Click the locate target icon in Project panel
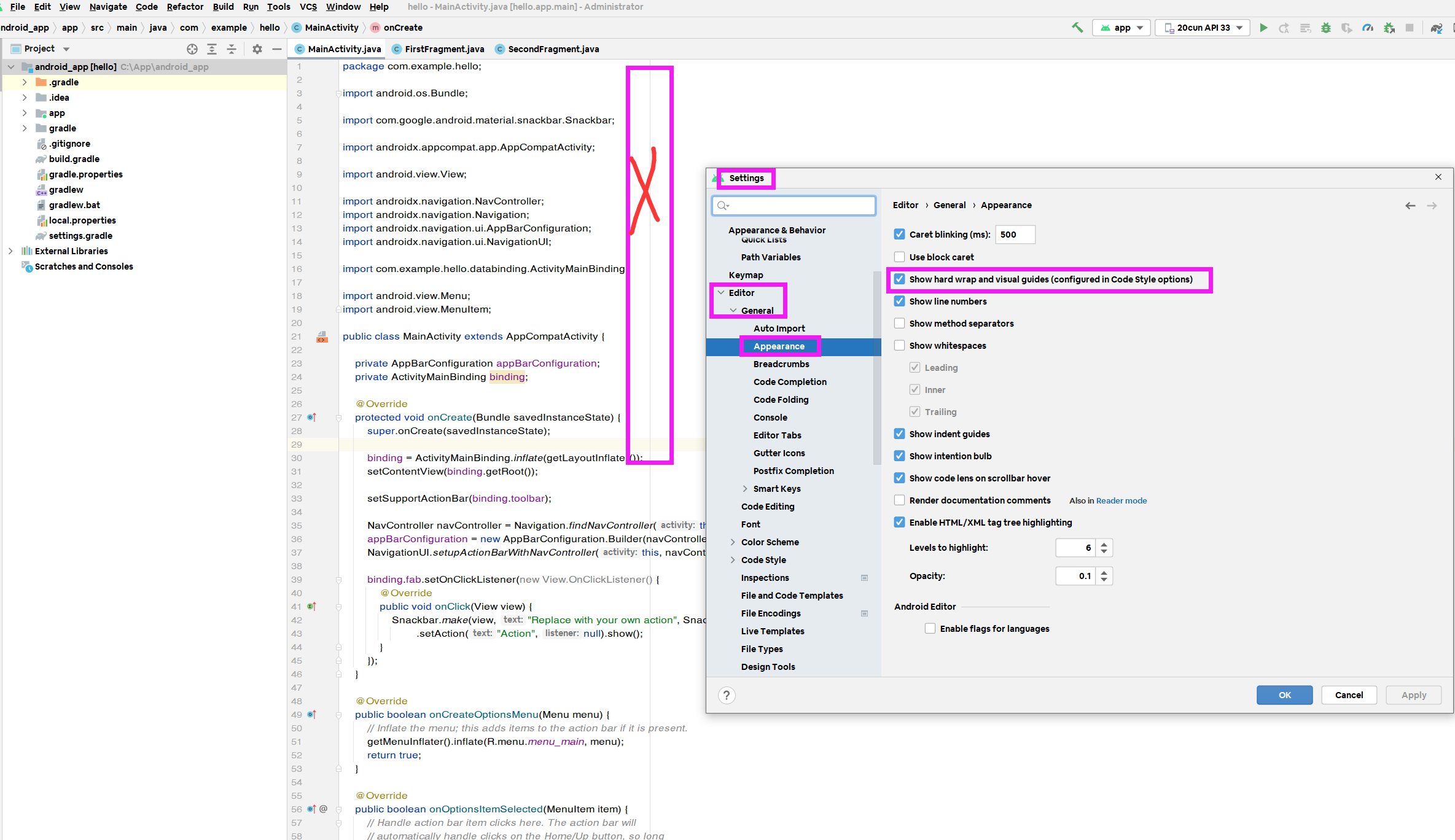The image size is (1455, 840). (192, 49)
